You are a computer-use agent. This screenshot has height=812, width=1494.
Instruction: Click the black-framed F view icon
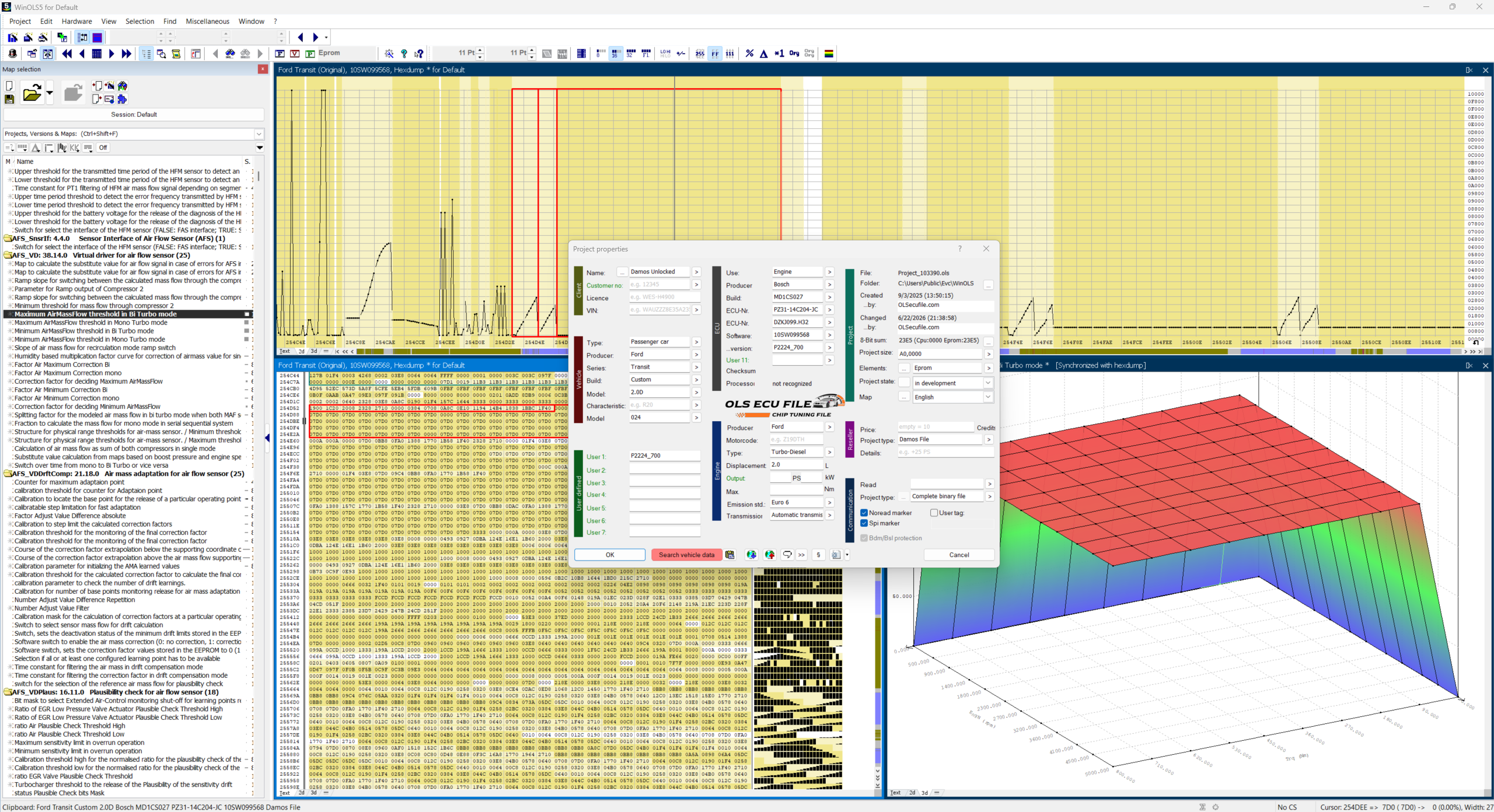click(x=280, y=54)
